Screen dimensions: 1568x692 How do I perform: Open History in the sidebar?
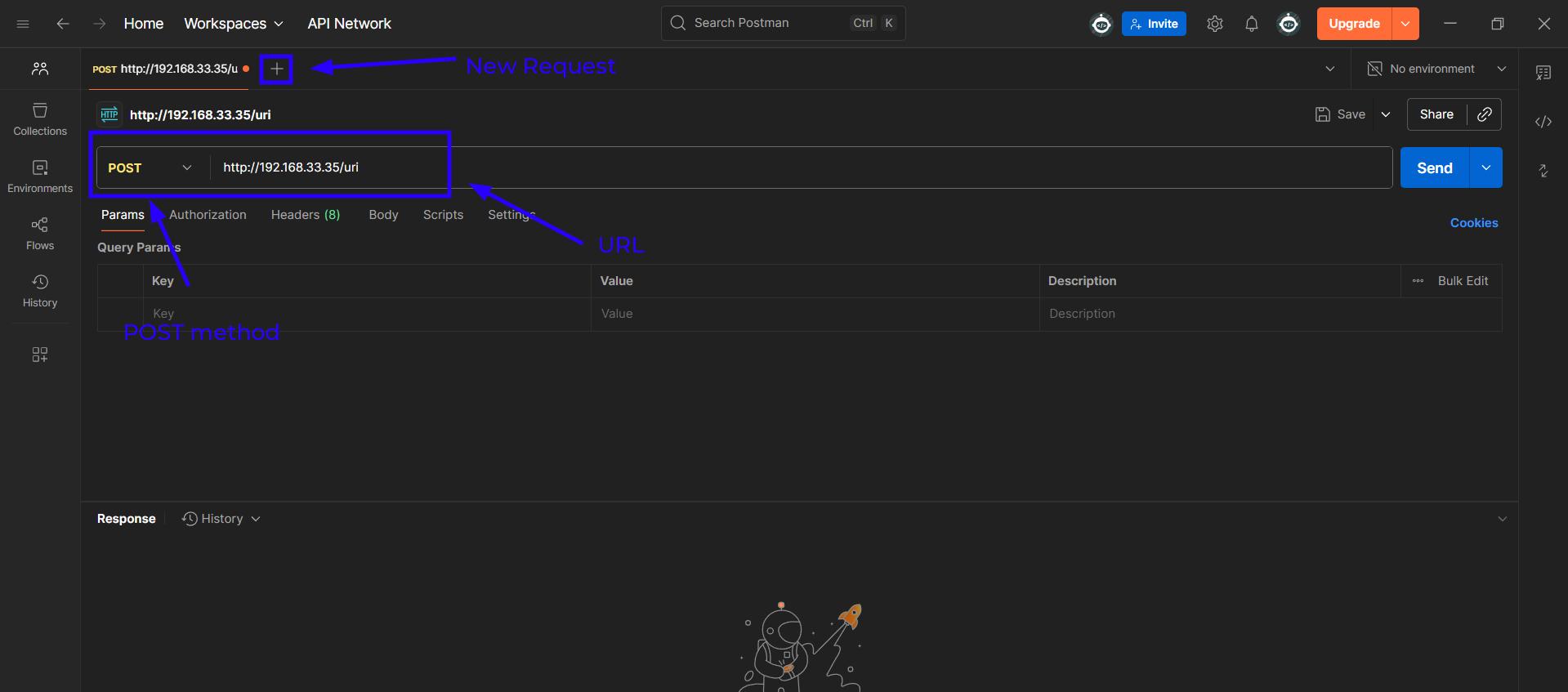coord(40,291)
